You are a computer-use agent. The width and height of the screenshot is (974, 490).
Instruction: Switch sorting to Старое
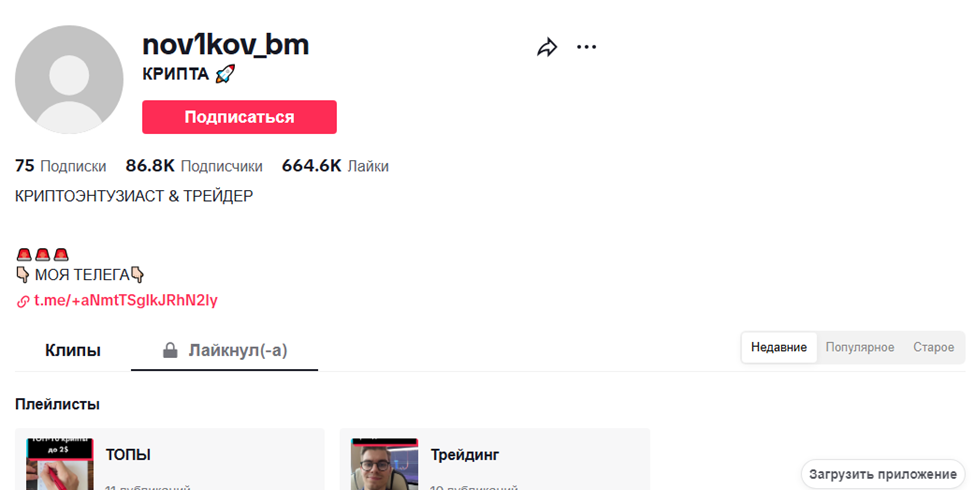pyautogui.click(x=933, y=347)
